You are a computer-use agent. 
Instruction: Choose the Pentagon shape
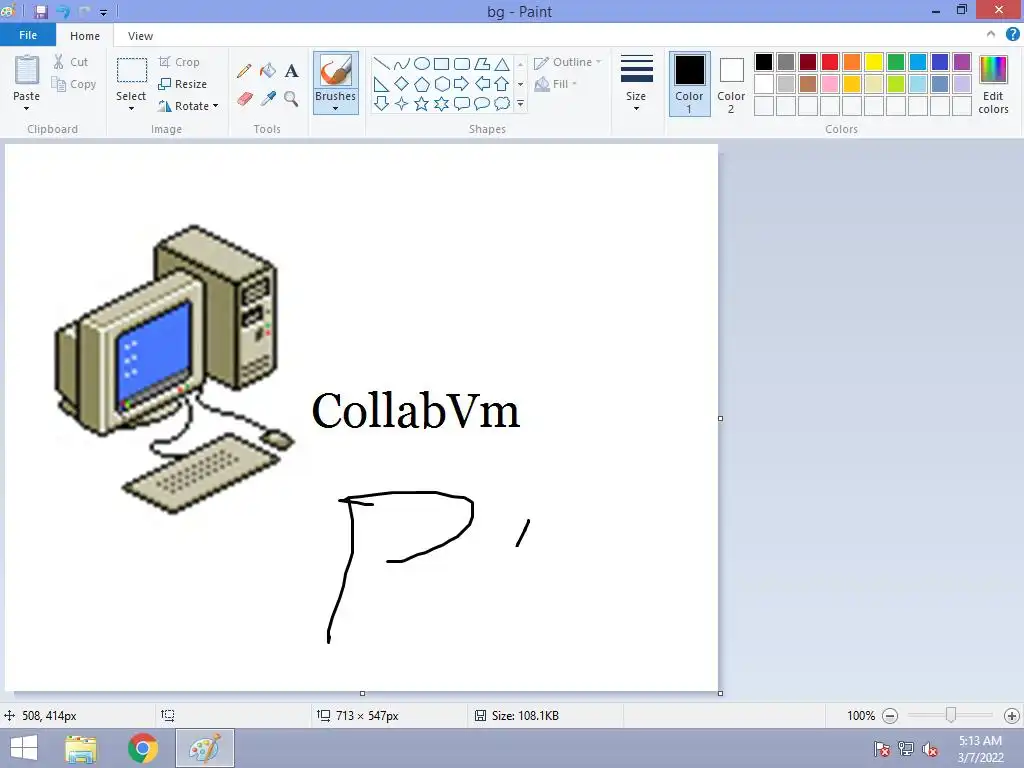click(x=422, y=84)
